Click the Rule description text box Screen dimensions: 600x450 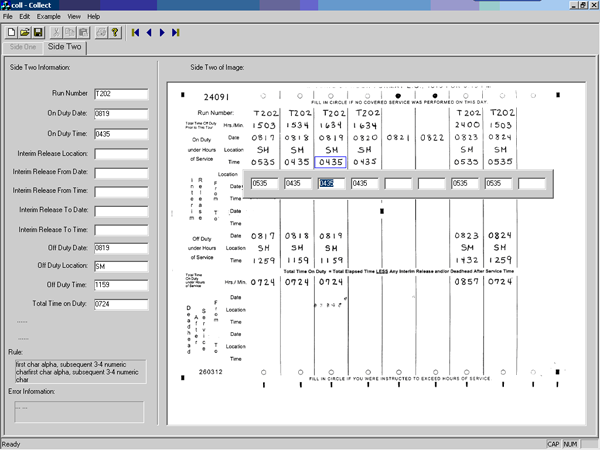tap(80, 372)
